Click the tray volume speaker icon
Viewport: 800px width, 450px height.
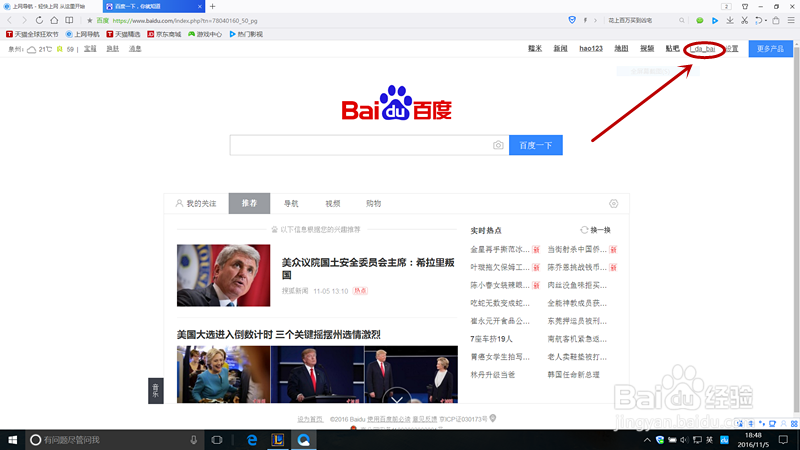(x=684, y=440)
